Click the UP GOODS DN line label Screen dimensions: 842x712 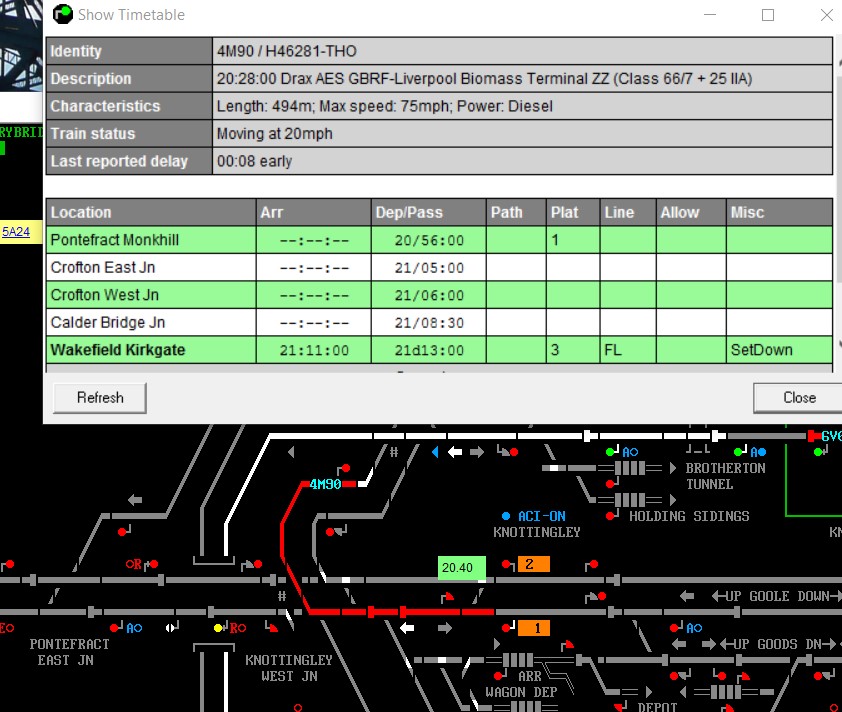pyautogui.click(x=778, y=644)
